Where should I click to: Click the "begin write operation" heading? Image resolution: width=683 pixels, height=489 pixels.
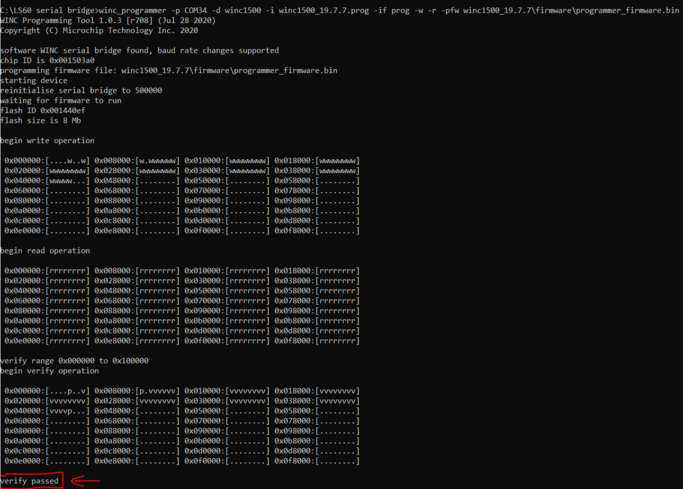click(47, 140)
